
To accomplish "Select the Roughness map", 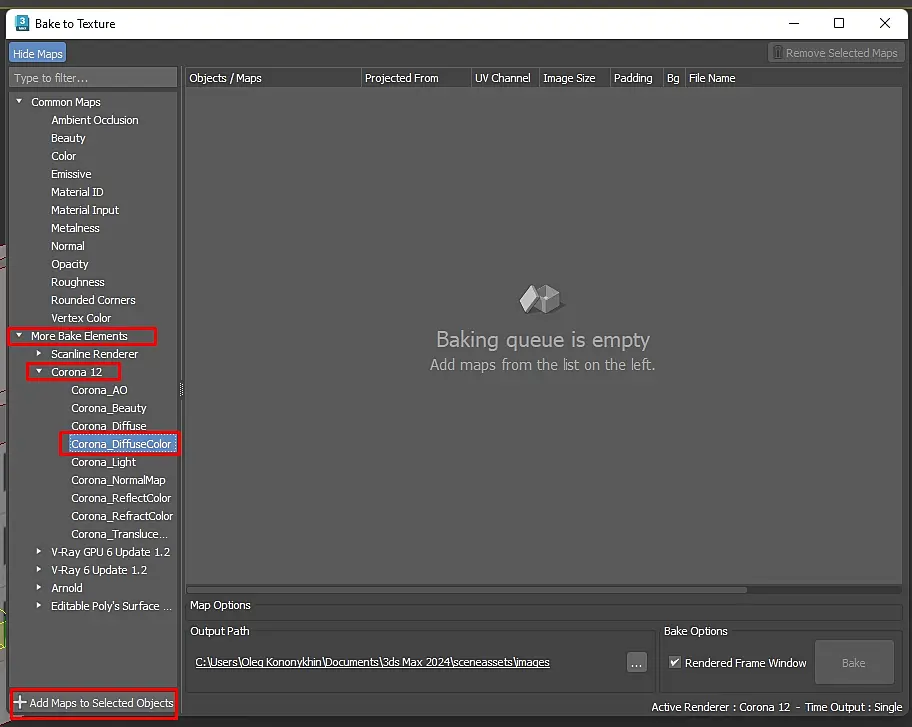I will pyautogui.click(x=78, y=282).
